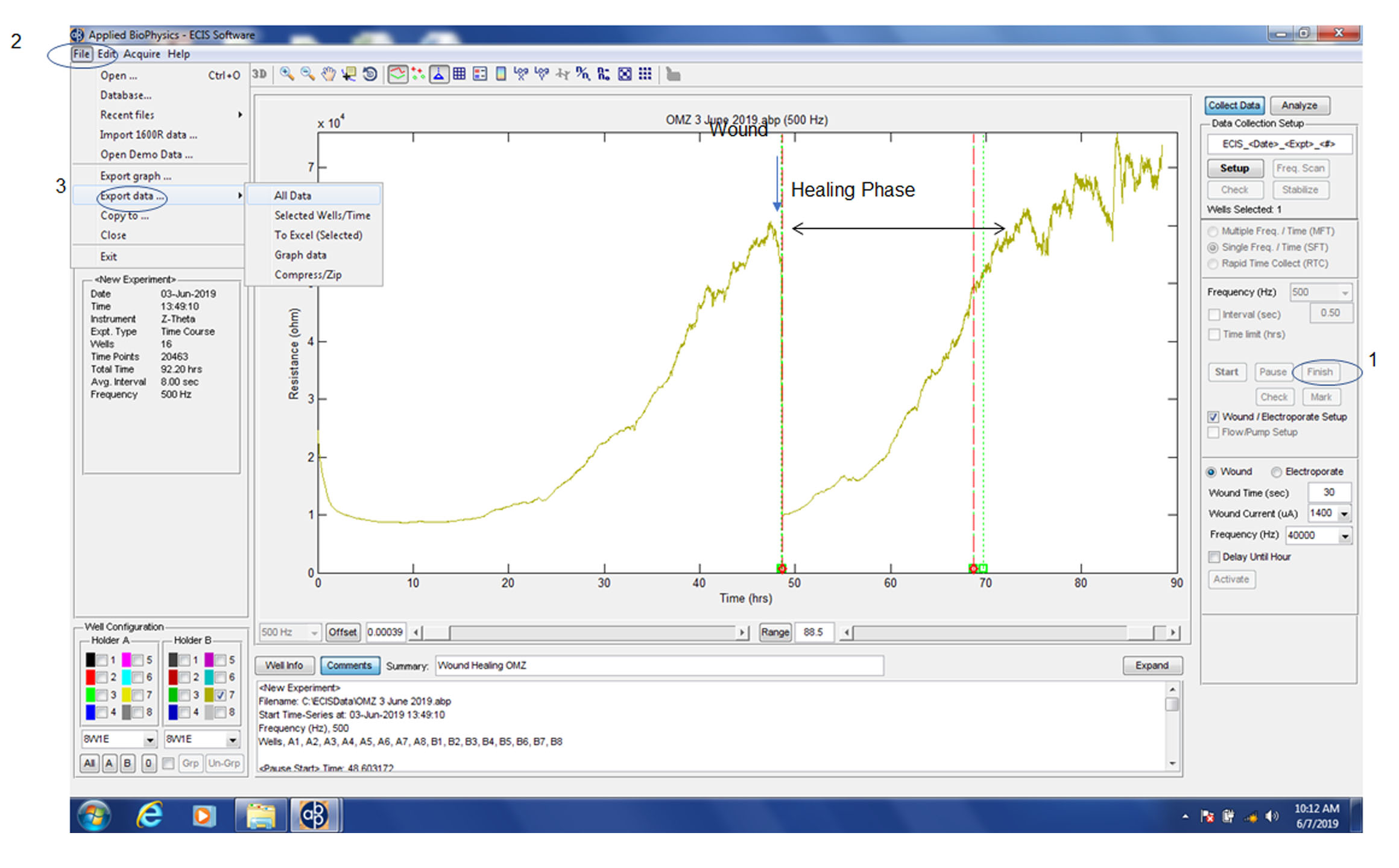
Task: Click the Summary text field
Action: [x=659, y=665]
